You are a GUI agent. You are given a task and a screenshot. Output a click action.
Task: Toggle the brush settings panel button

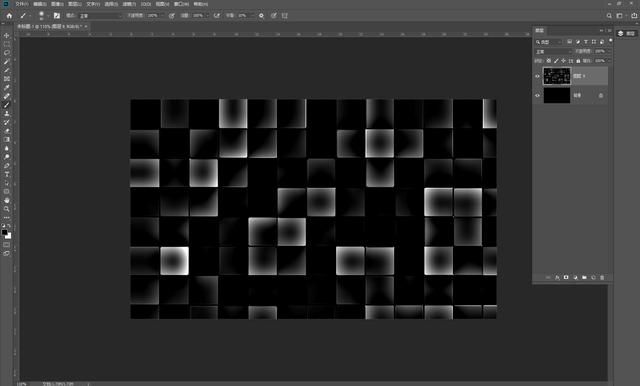[57, 16]
